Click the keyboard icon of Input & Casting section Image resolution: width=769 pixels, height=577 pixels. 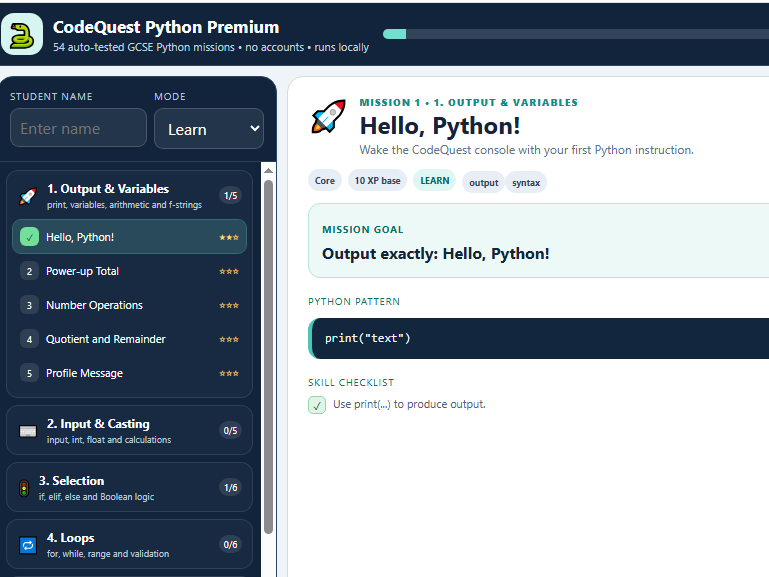pyautogui.click(x=28, y=431)
